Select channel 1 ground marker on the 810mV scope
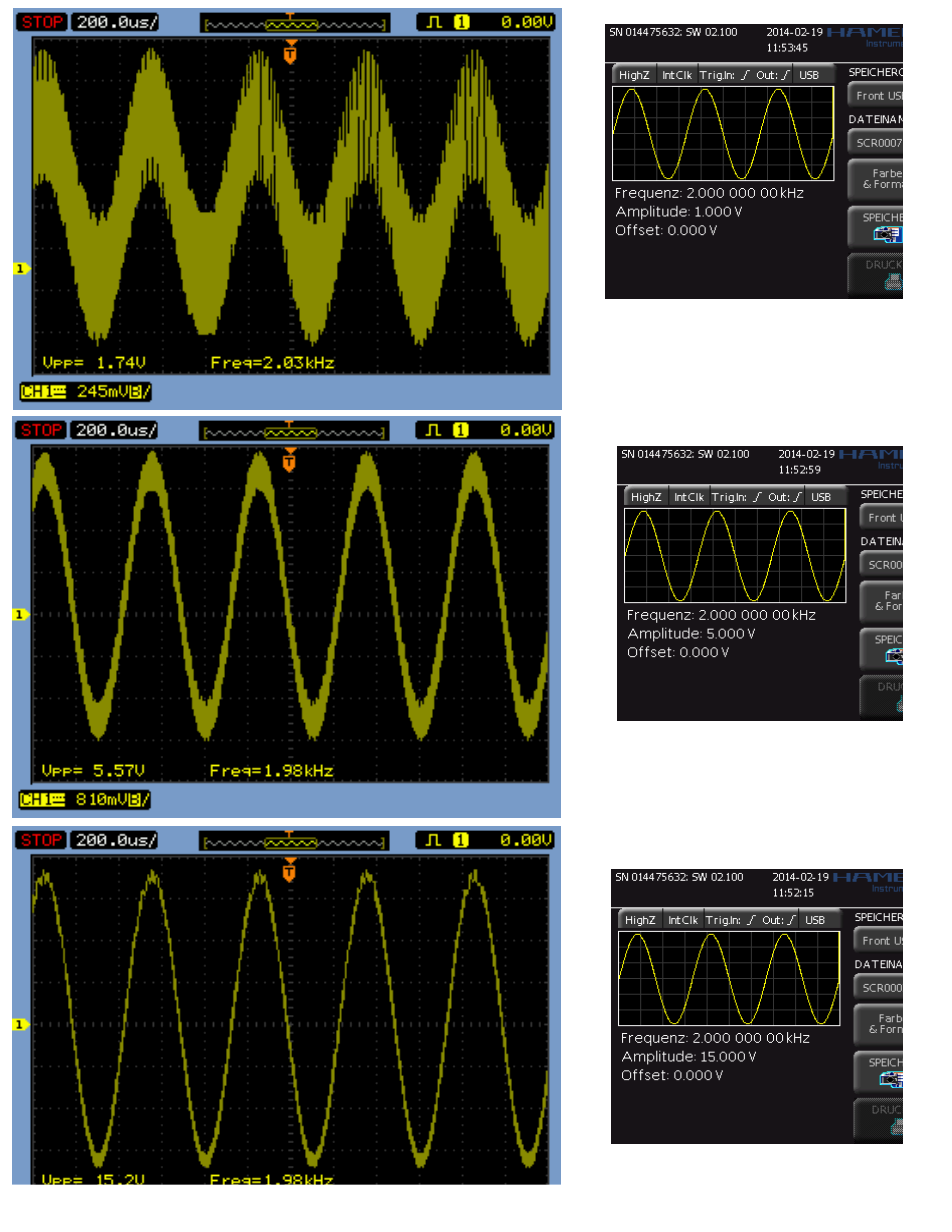The image size is (952, 1232). [x=20, y=615]
